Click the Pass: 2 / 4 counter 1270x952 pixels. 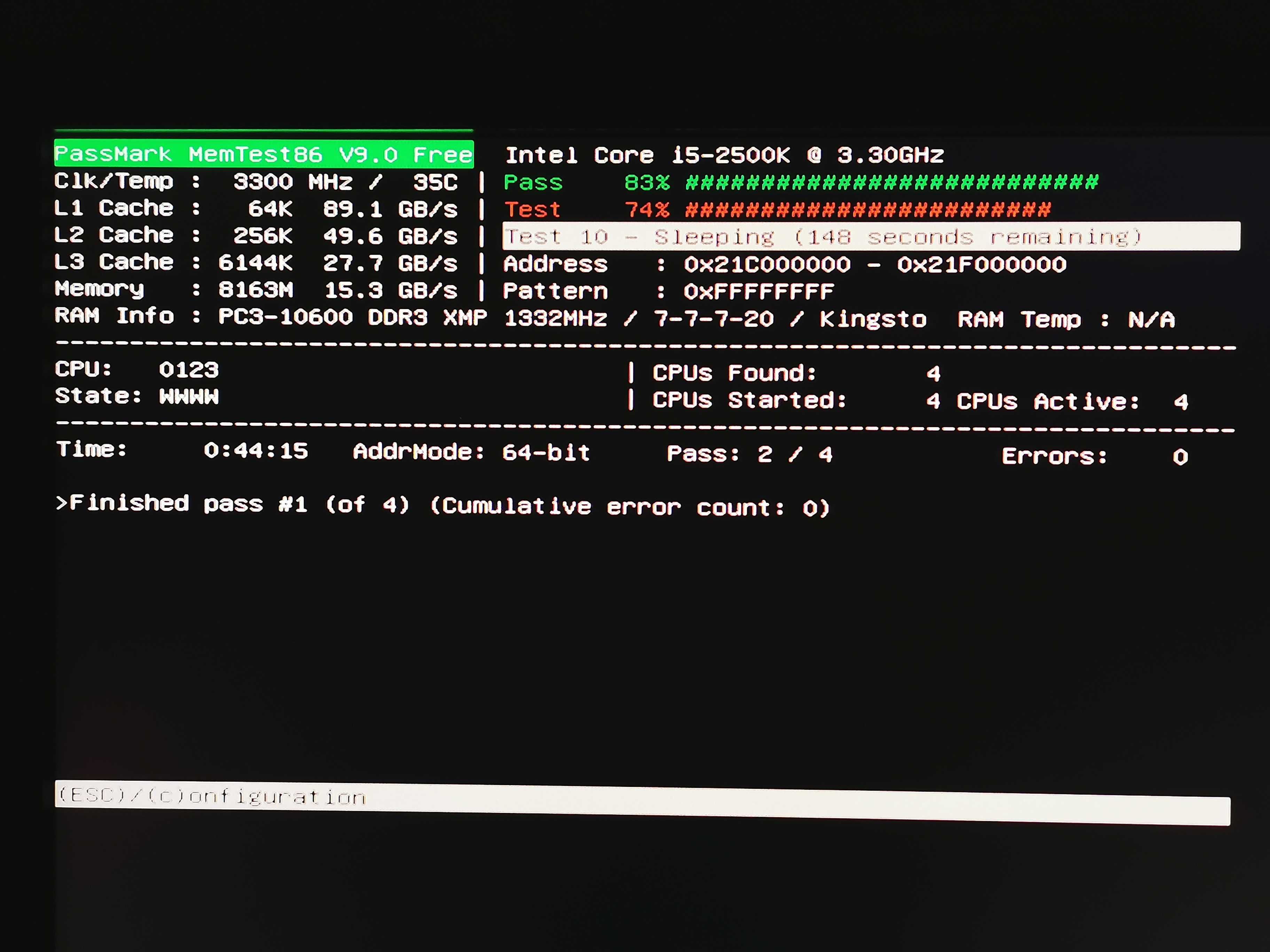[x=750, y=454]
